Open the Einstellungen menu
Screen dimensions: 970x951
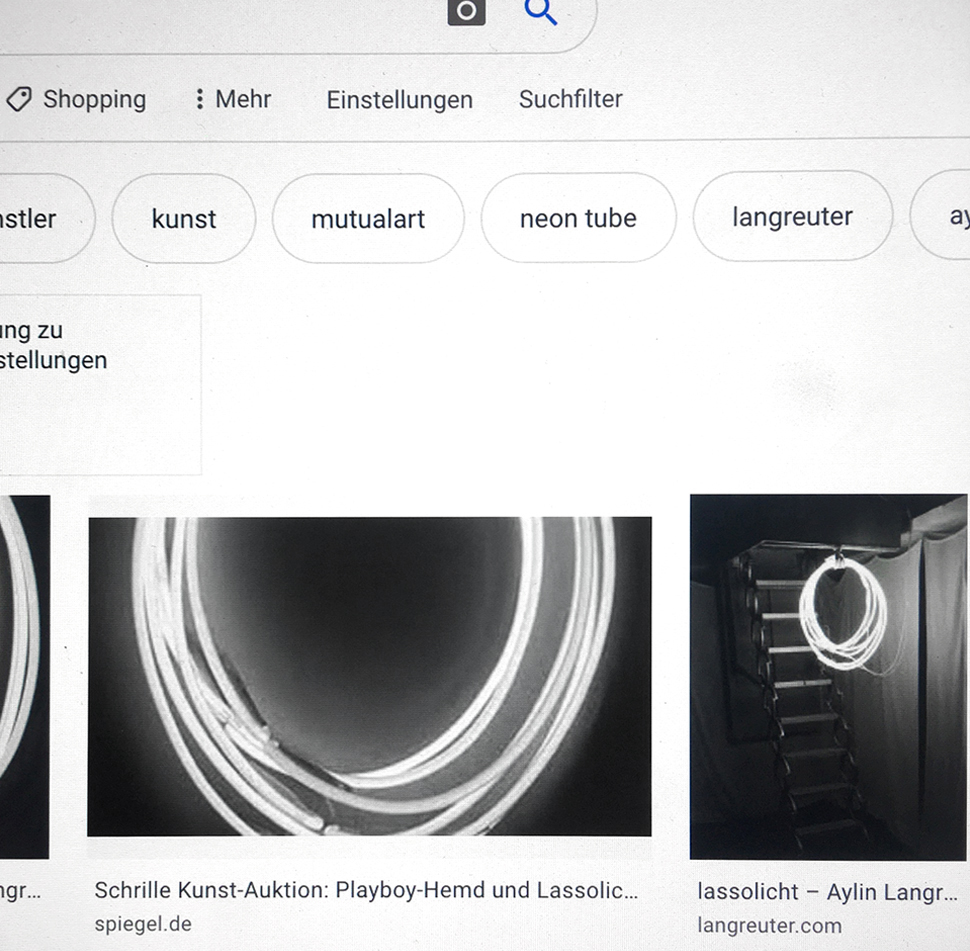[x=399, y=100]
